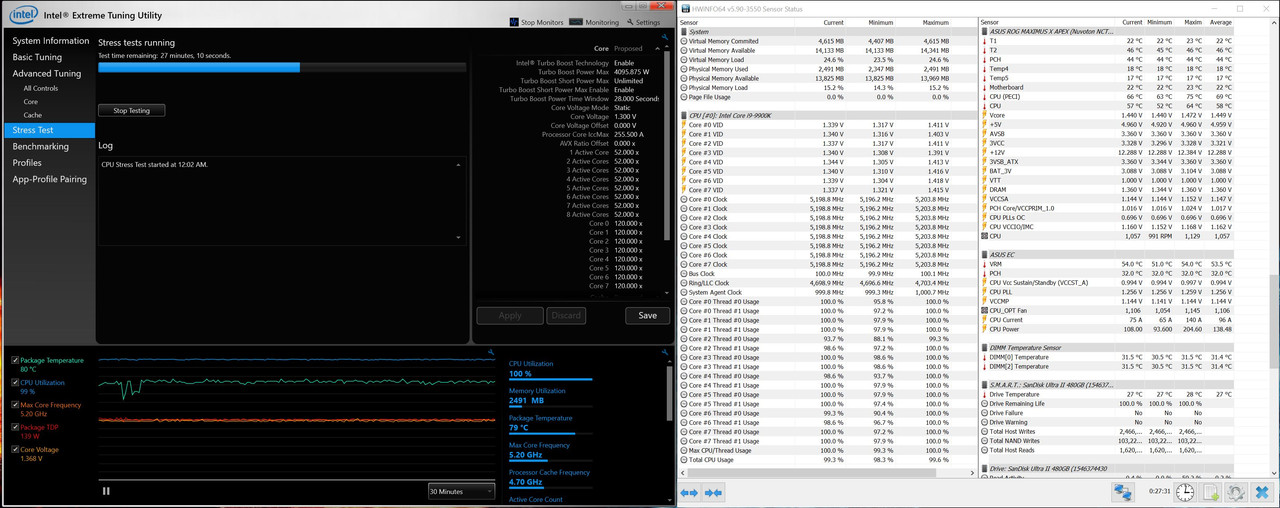
Task: Open All Controls under Advanced Tuning
Action: click(41, 88)
